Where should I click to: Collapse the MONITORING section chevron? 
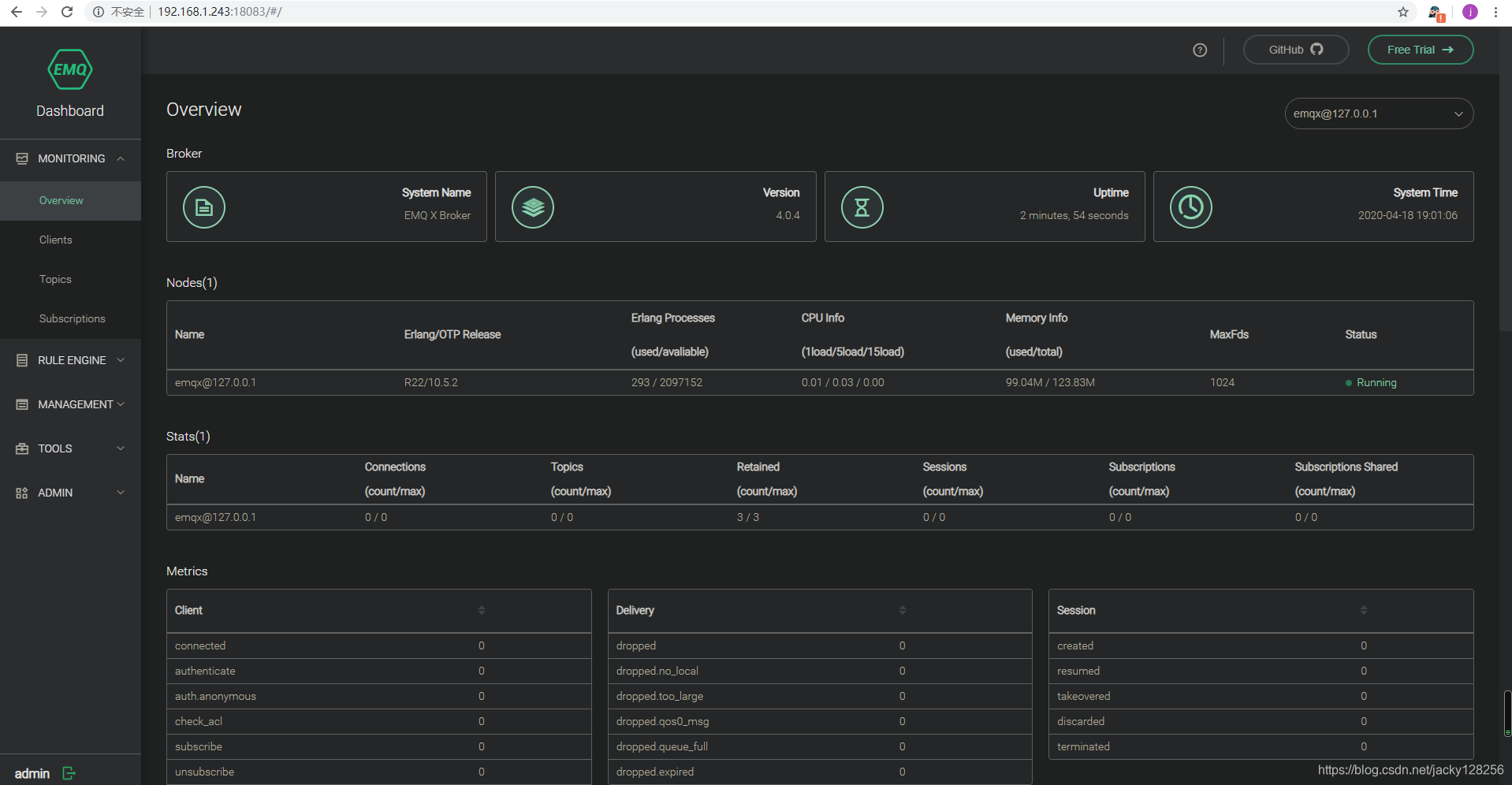coord(121,158)
